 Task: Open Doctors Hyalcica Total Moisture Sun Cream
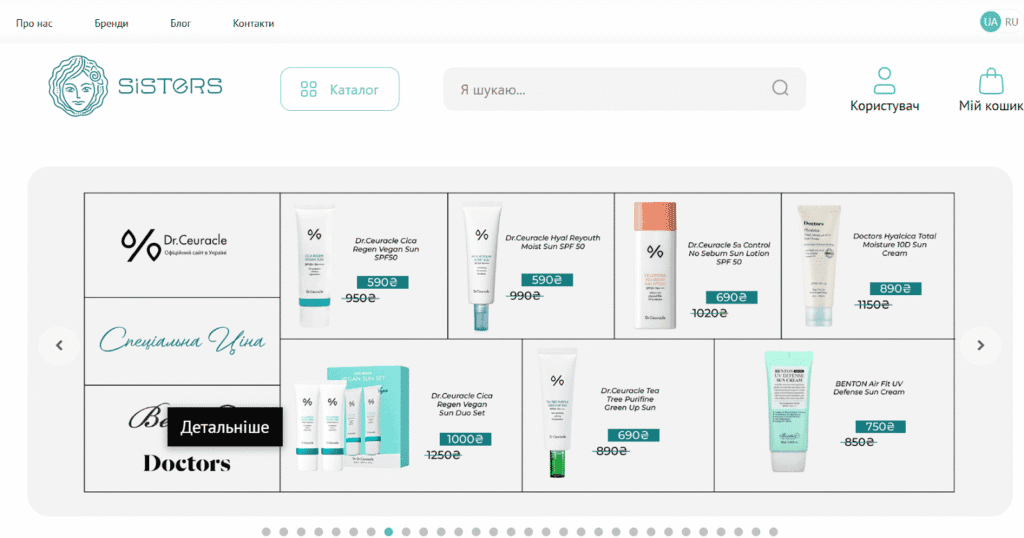[894, 244]
